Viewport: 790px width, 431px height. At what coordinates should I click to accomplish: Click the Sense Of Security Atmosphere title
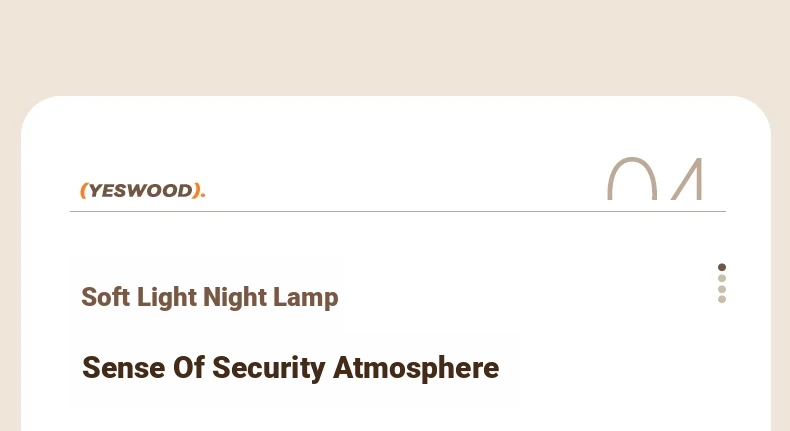coord(290,368)
